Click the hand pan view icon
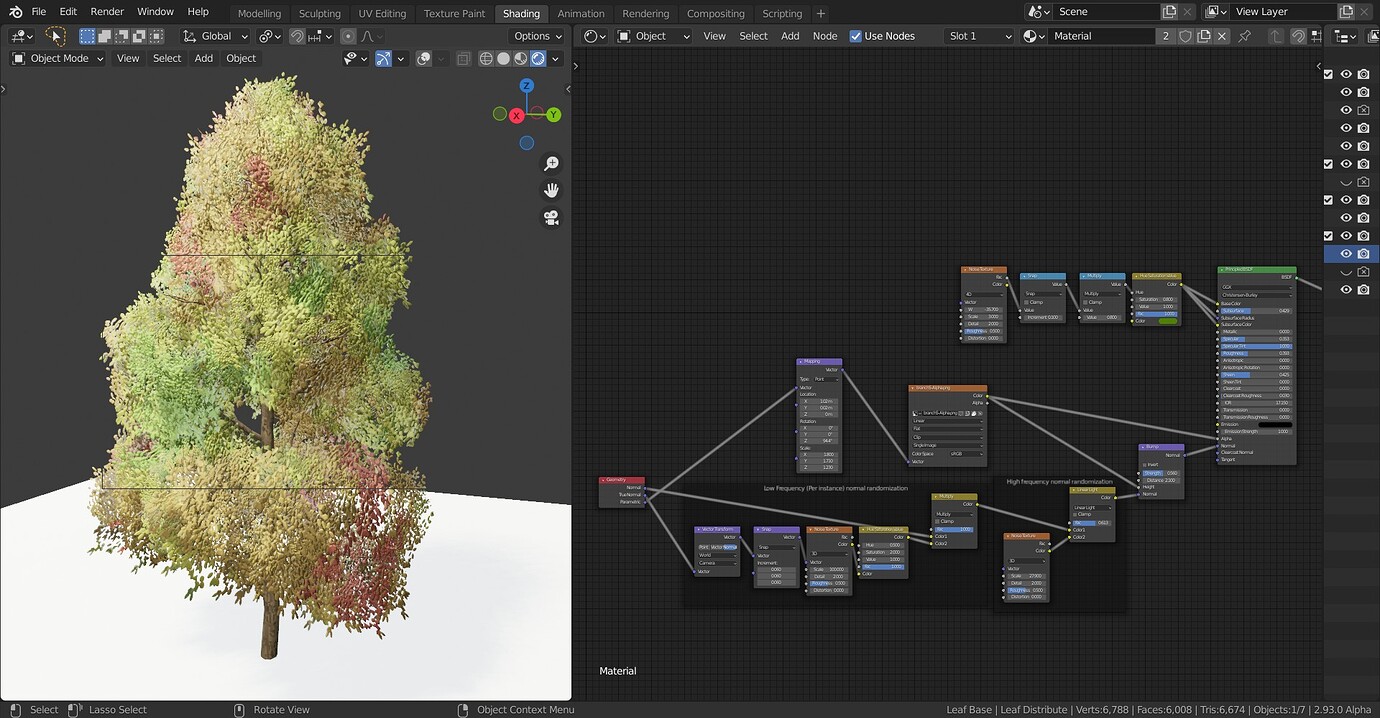The image size is (1380, 718). click(x=551, y=190)
